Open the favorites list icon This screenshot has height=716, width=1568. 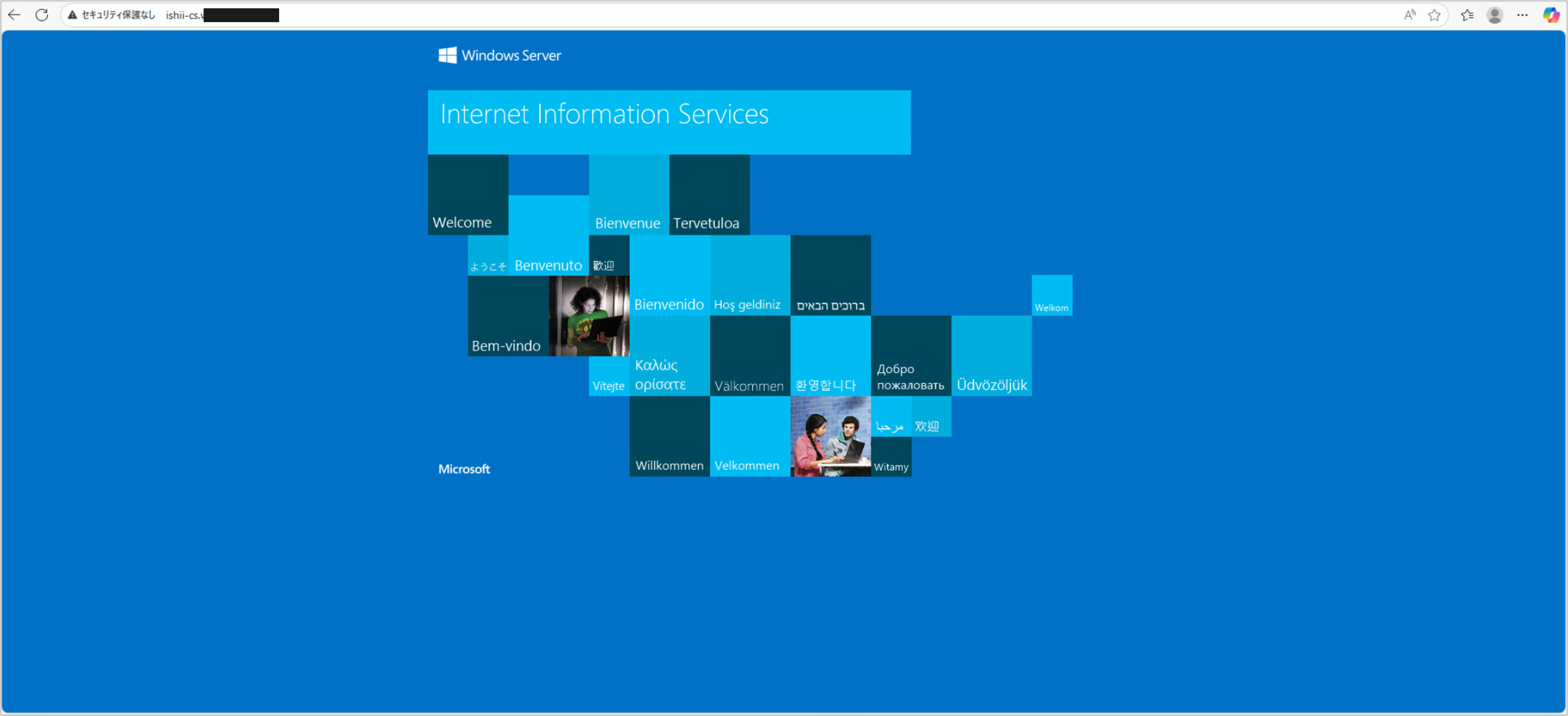pos(1467,15)
